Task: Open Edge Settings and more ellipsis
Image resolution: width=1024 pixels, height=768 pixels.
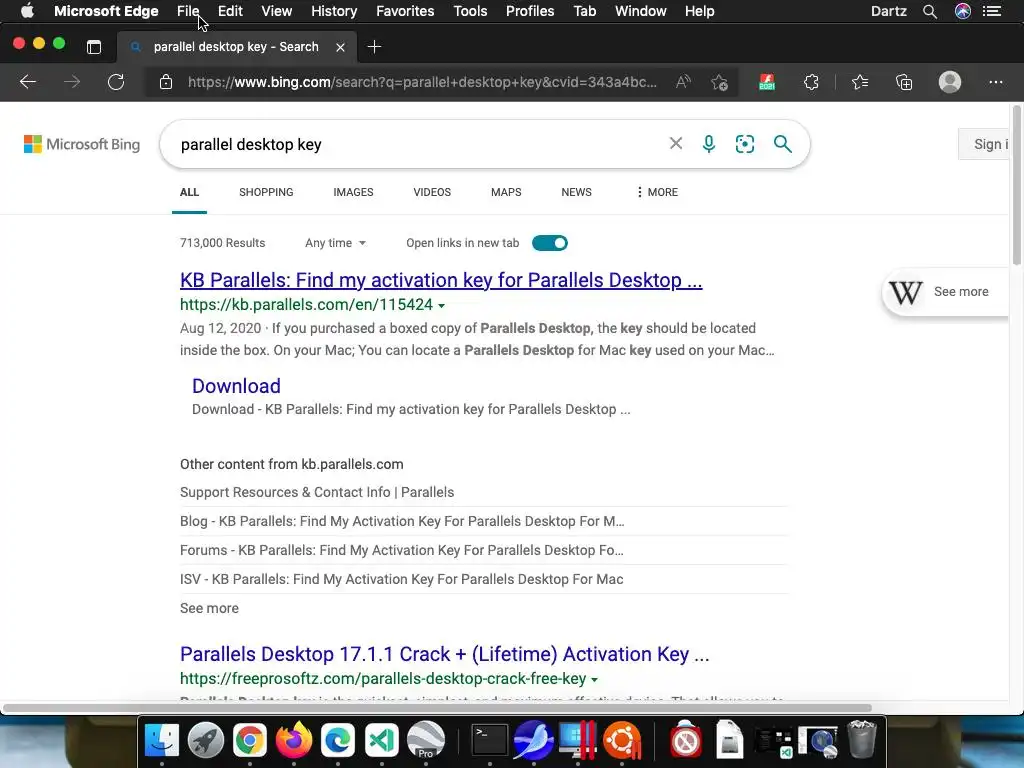Action: coord(995,82)
